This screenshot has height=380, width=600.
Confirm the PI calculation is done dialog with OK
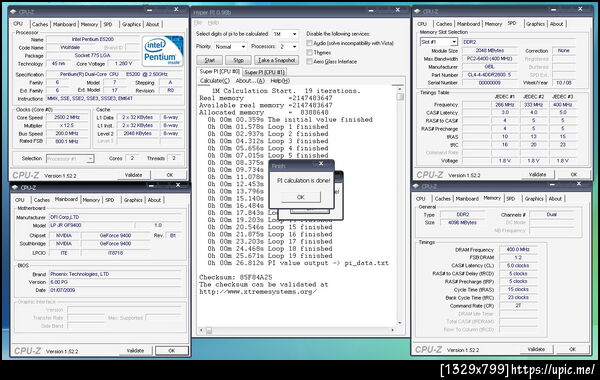tap(301, 197)
